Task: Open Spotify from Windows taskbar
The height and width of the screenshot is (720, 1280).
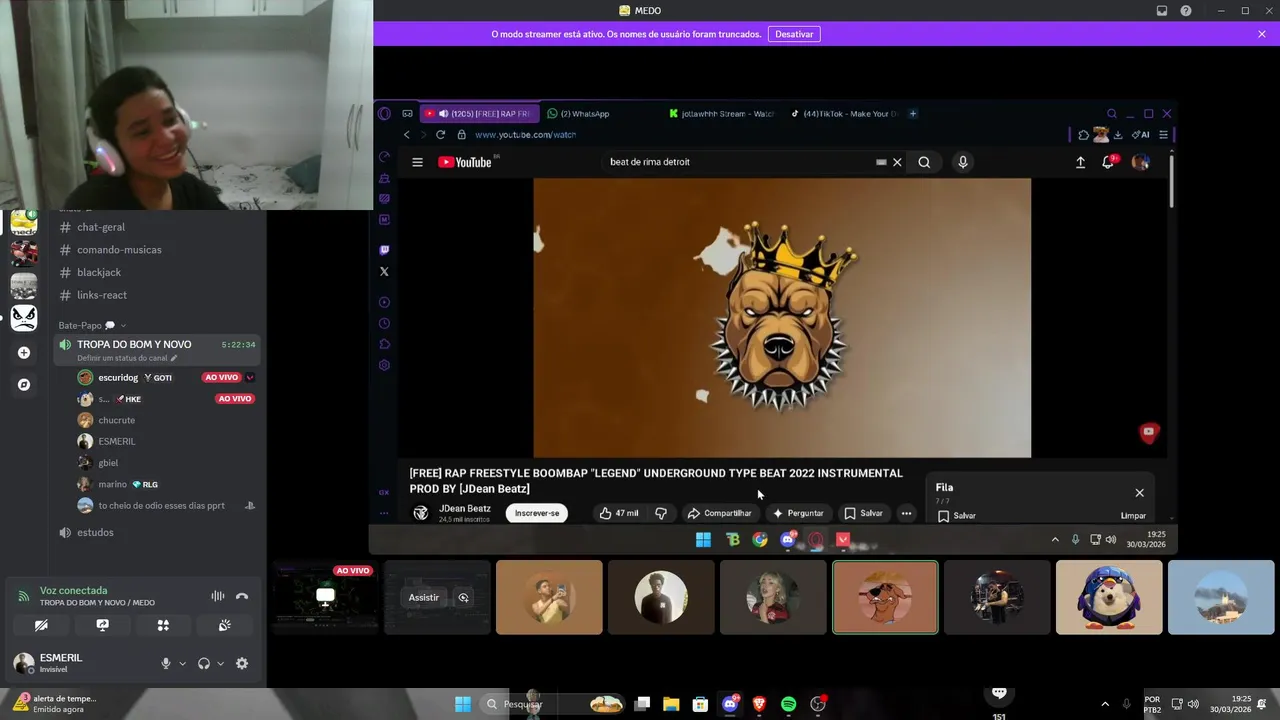Action: pos(788,704)
